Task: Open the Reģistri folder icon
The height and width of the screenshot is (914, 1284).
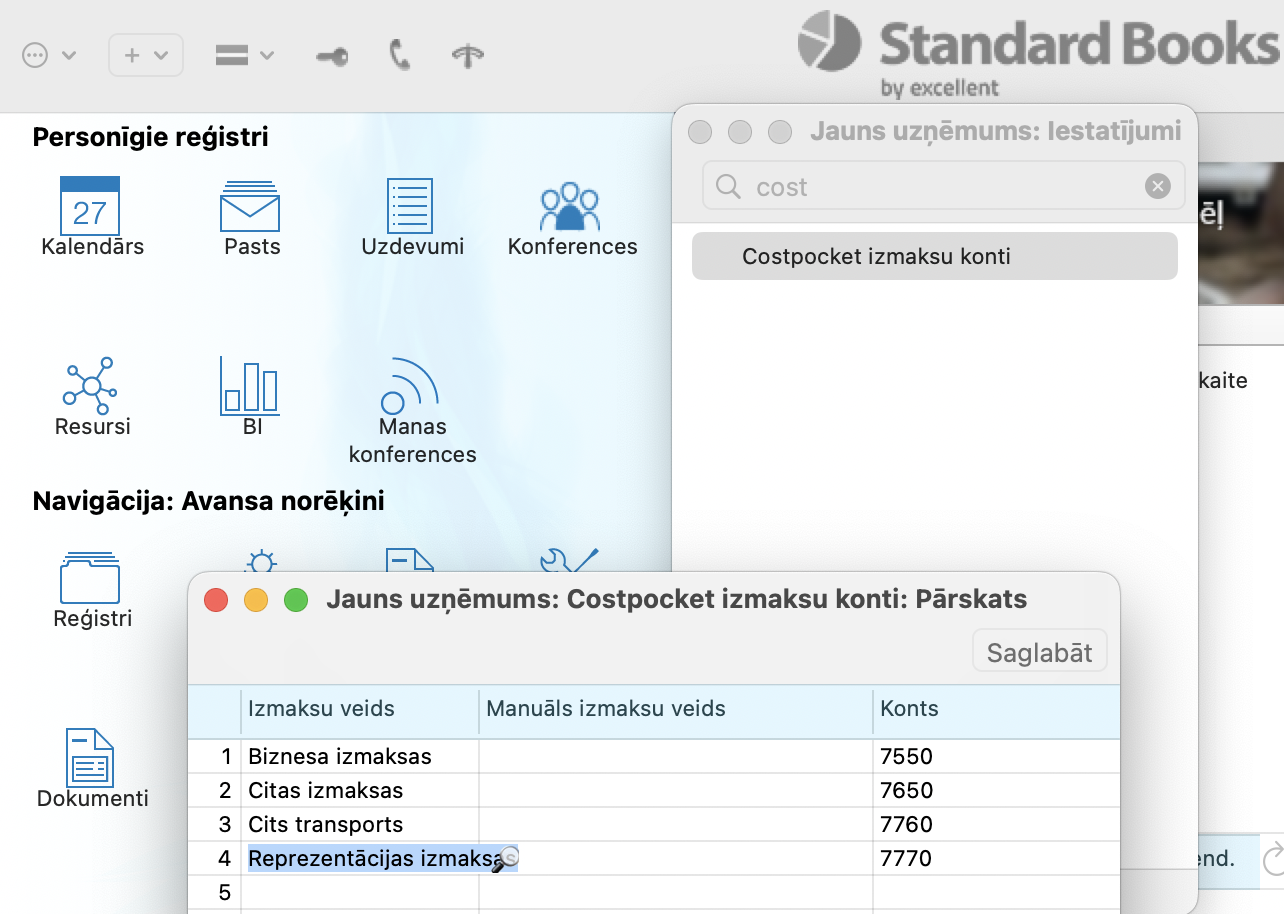Action: click(91, 578)
